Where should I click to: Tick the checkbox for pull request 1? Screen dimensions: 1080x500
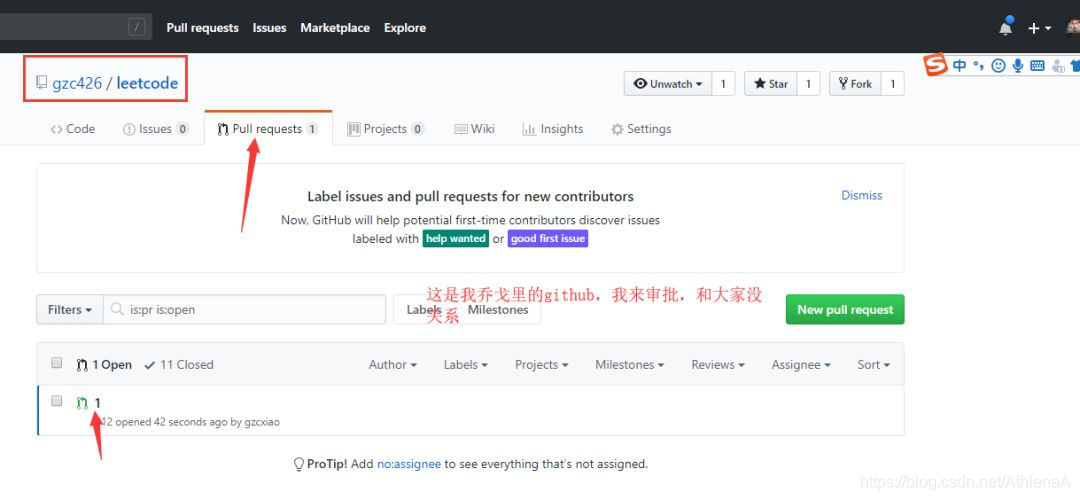pyautogui.click(x=56, y=400)
